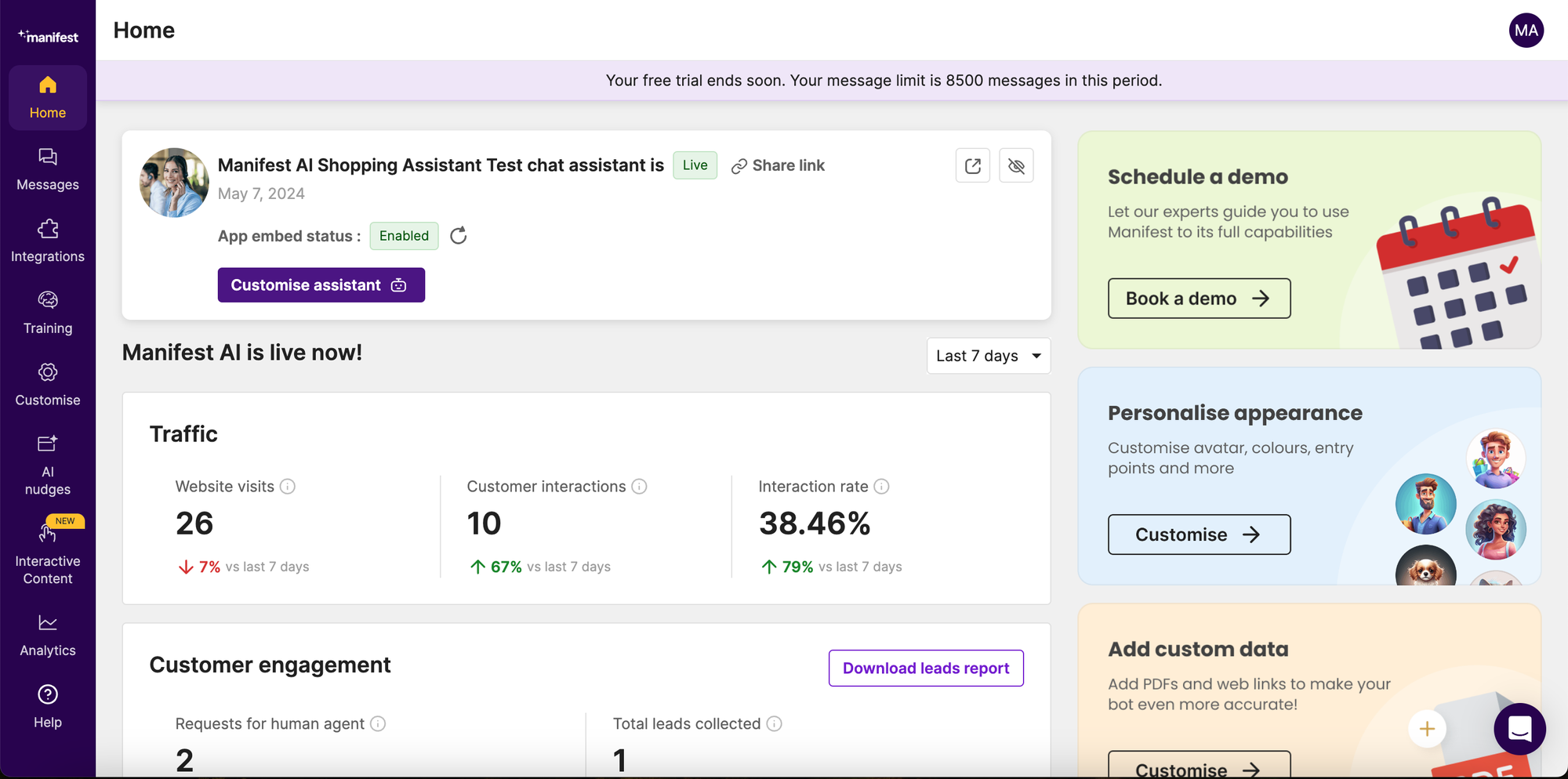Refresh the app embed status

coord(459,235)
